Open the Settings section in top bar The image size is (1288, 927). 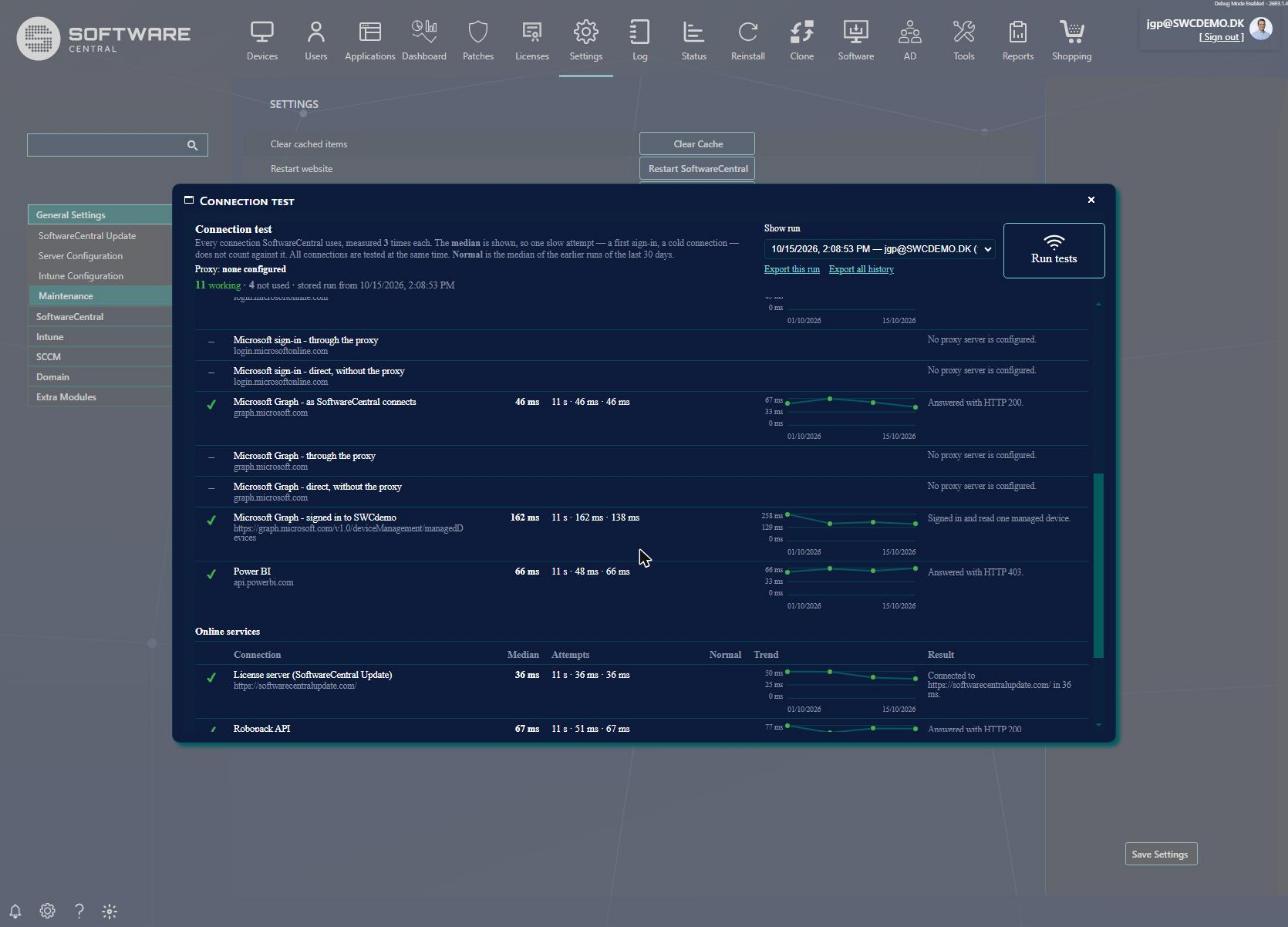[x=586, y=41]
